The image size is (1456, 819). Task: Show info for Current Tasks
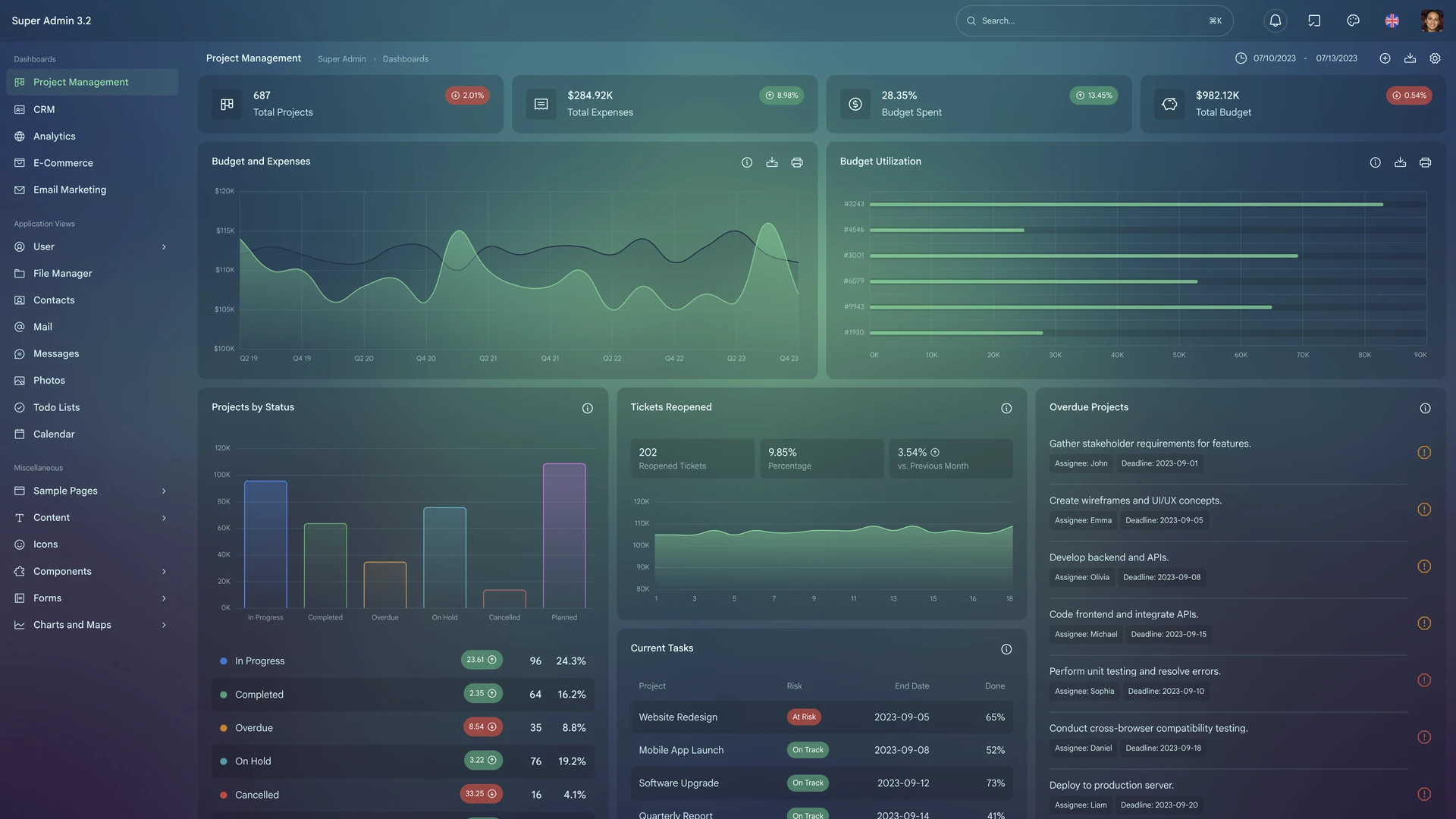[1006, 649]
